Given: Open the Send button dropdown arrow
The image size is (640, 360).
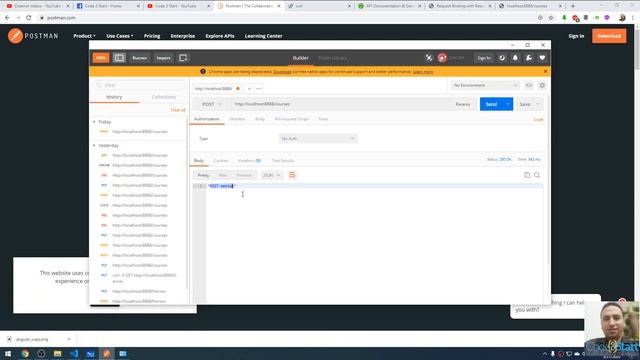Looking at the screenshot, I should (508, 104).
